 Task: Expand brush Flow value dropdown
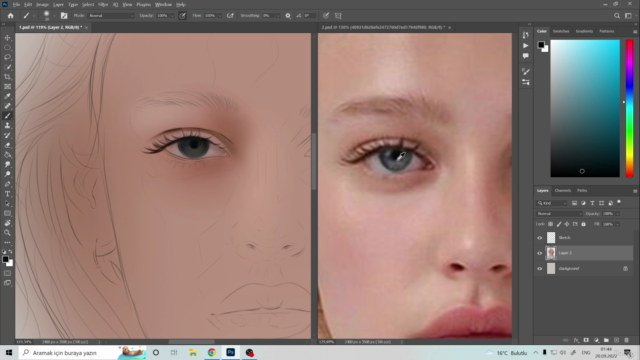click(220, 16)
